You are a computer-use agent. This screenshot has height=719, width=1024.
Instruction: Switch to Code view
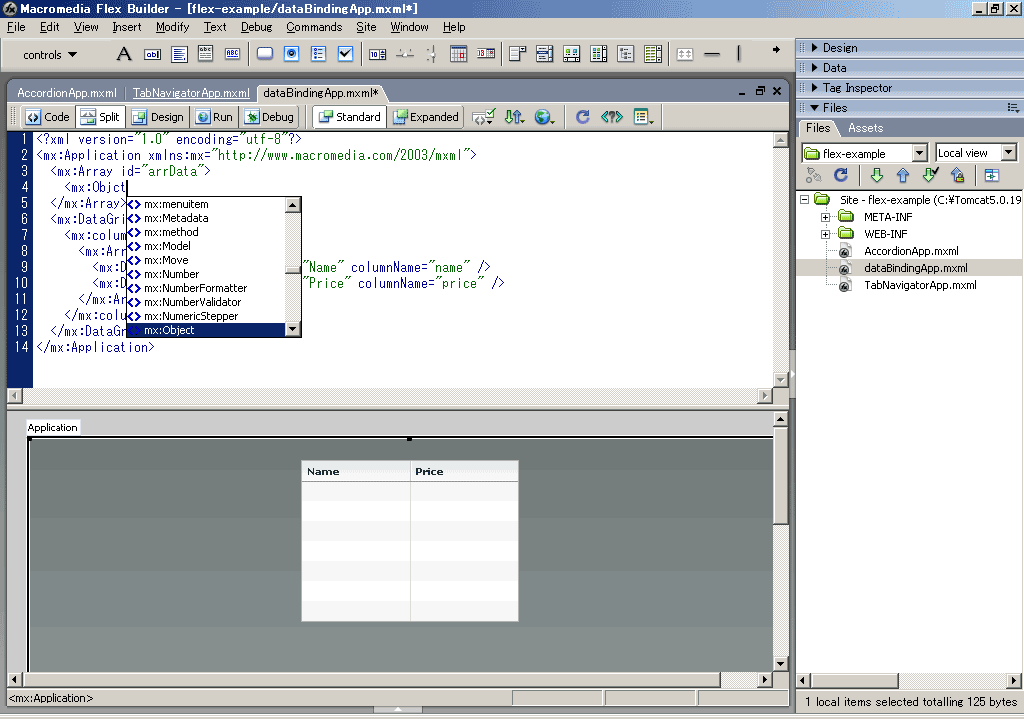[x=48, y=117]
